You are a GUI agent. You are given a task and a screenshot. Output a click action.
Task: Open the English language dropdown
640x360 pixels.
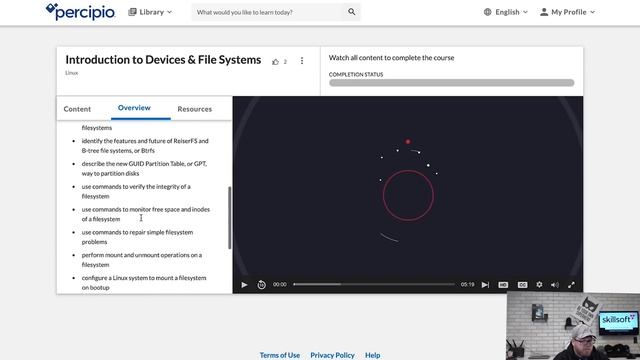[x=506, y=12]
